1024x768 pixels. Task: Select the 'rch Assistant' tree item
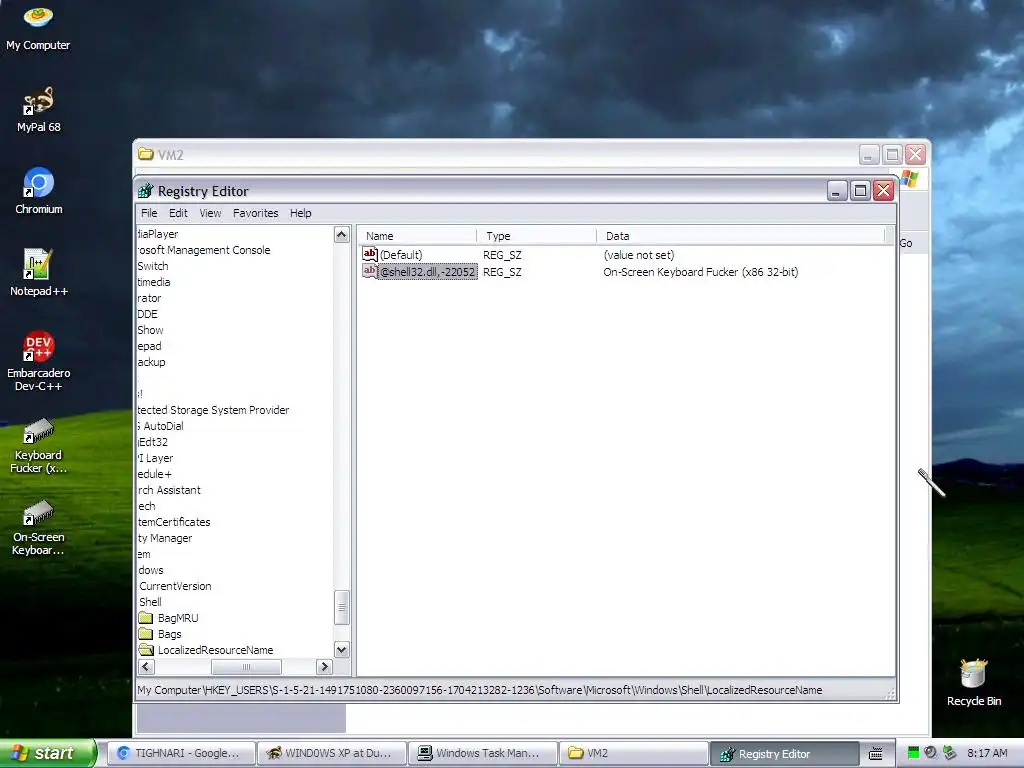pyautogui.click(x=169, y=490)
